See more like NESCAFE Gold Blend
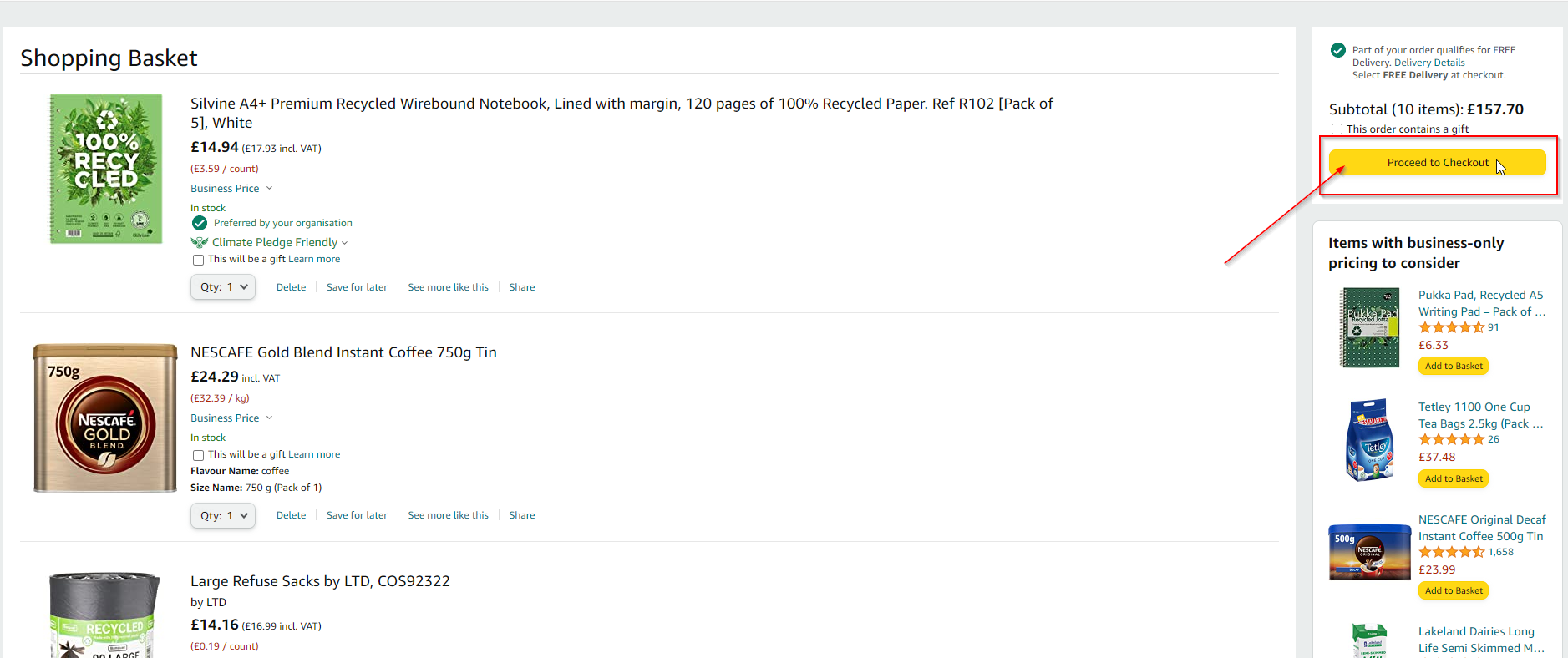Image resolution: width=1568 pixels, height=658 pixels. click(x=448, y=516)
